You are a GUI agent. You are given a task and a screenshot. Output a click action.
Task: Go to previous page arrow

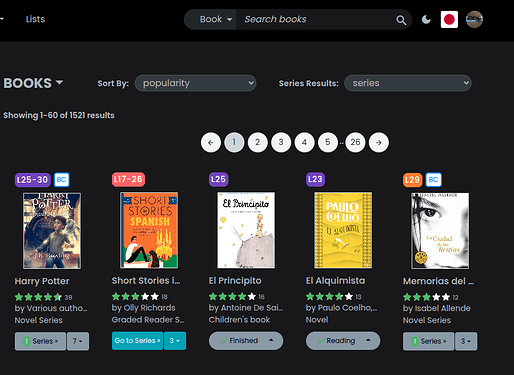pyautogui.click(x=211, y=142)
